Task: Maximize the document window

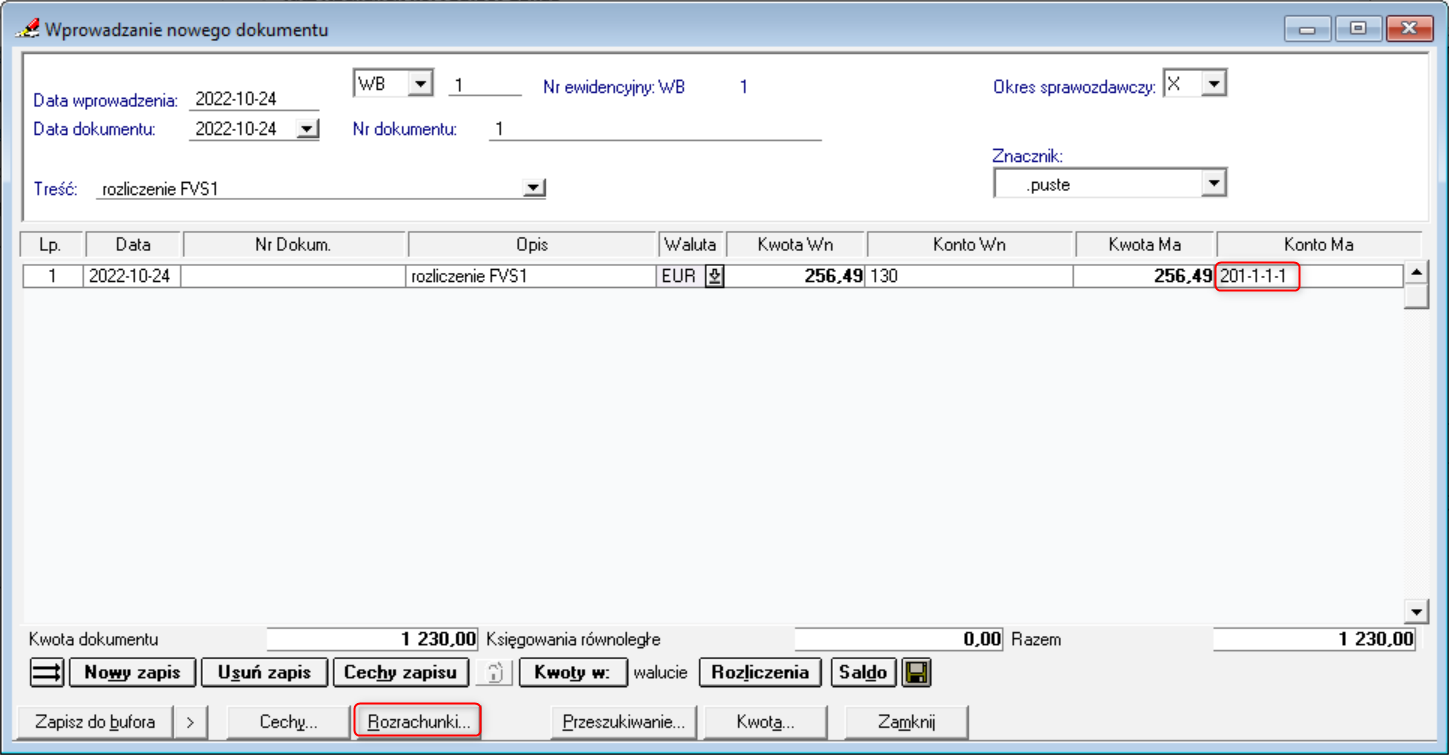Action: point(1358,28)
